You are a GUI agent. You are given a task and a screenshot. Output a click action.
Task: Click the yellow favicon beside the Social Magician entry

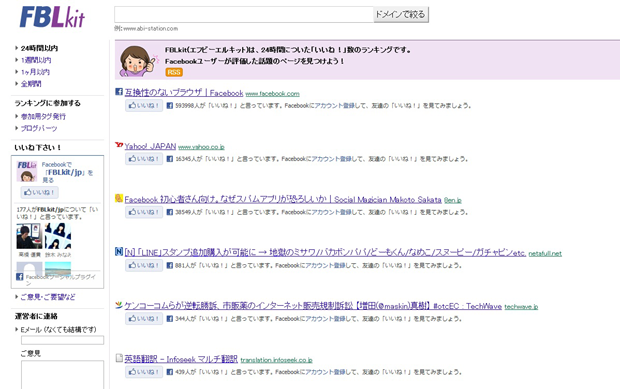(119, 198)
